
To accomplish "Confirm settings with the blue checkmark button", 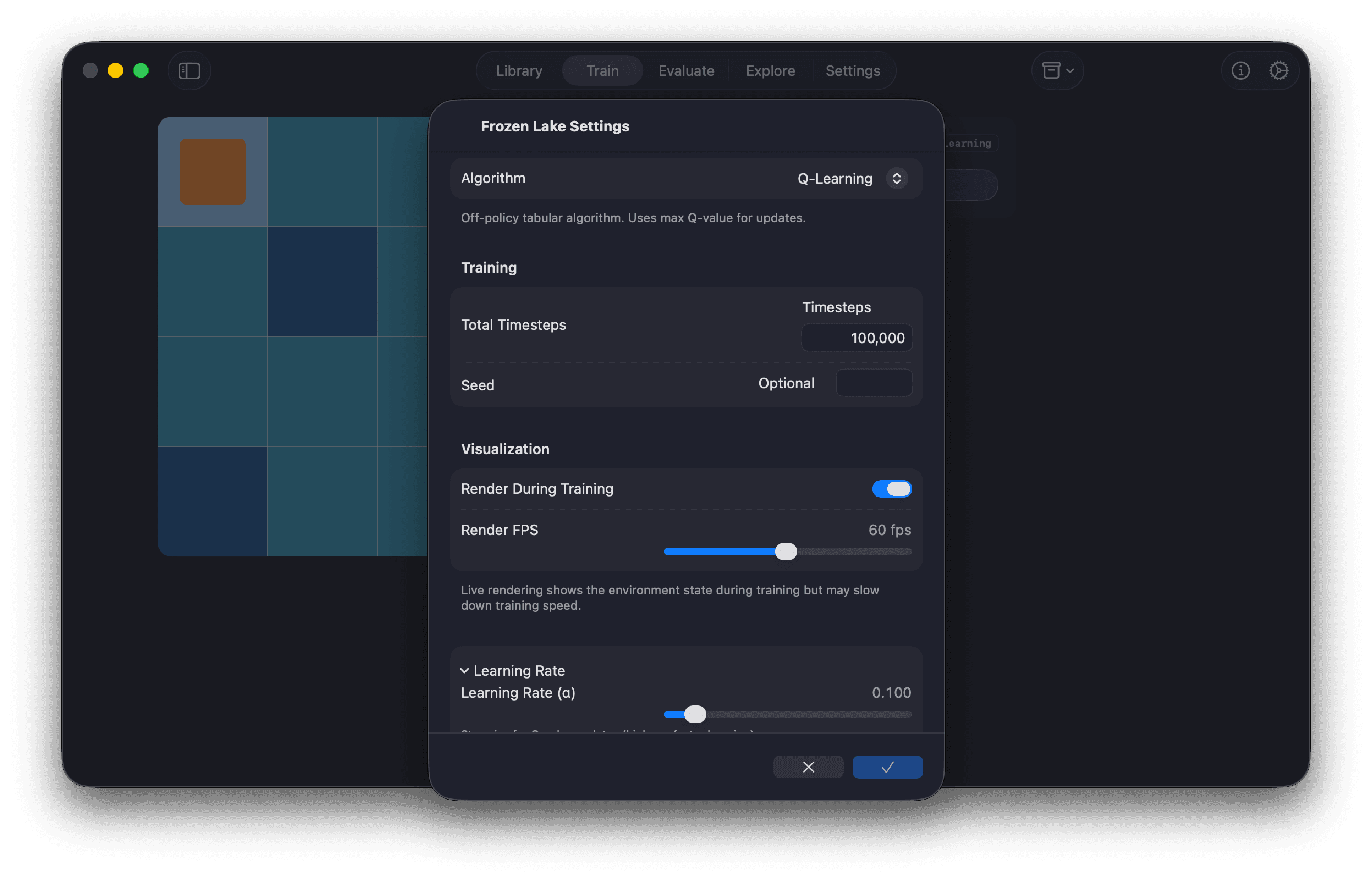I will point(887,767).
